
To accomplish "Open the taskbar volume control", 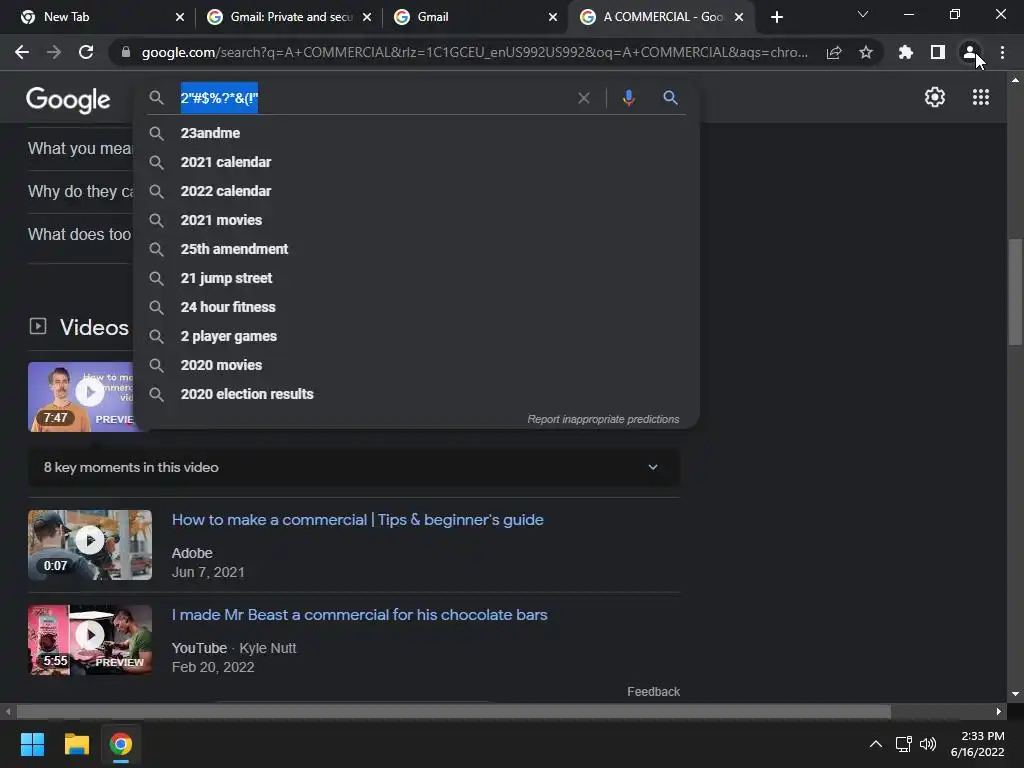I will tap(928, 744).
